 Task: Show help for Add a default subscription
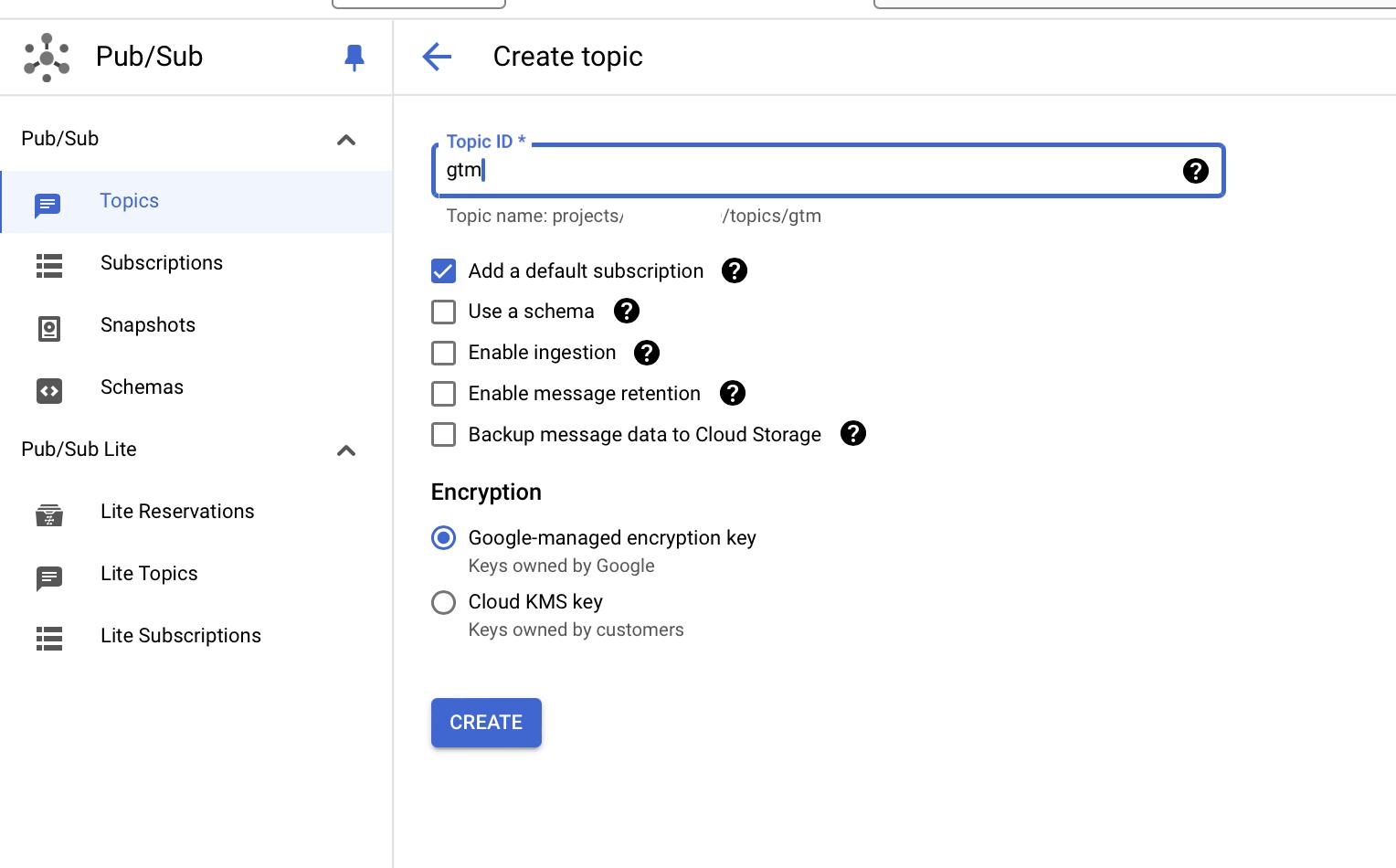point(735,270)
